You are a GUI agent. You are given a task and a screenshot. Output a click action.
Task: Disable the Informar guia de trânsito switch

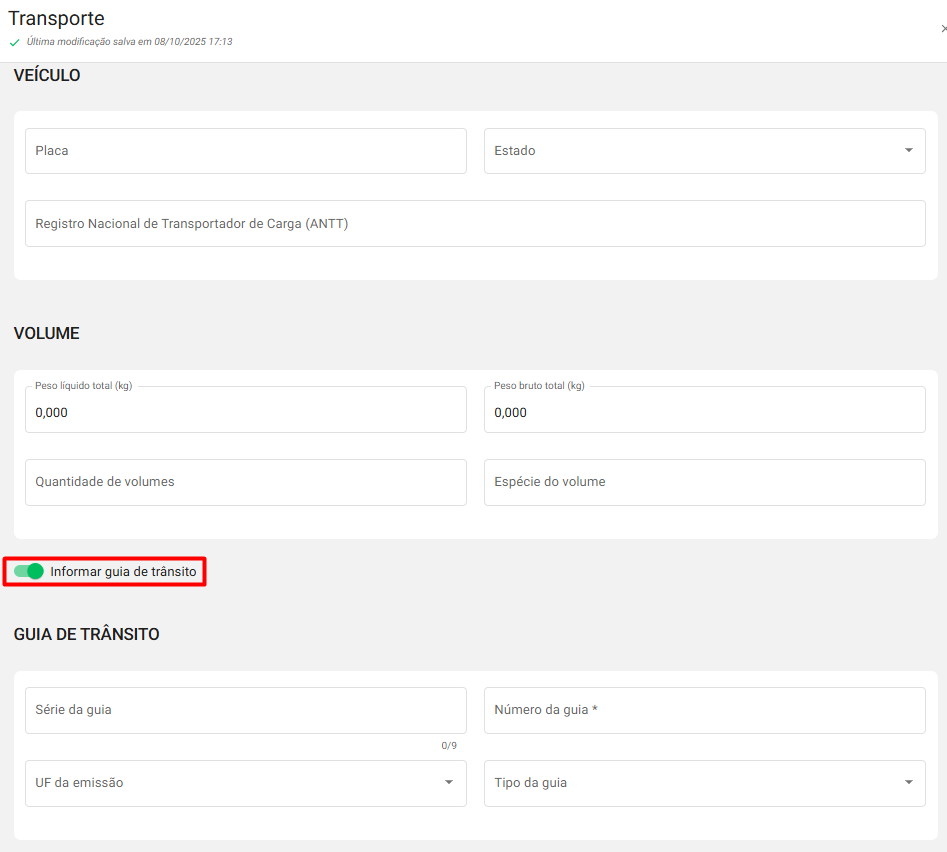click(29, 571)
